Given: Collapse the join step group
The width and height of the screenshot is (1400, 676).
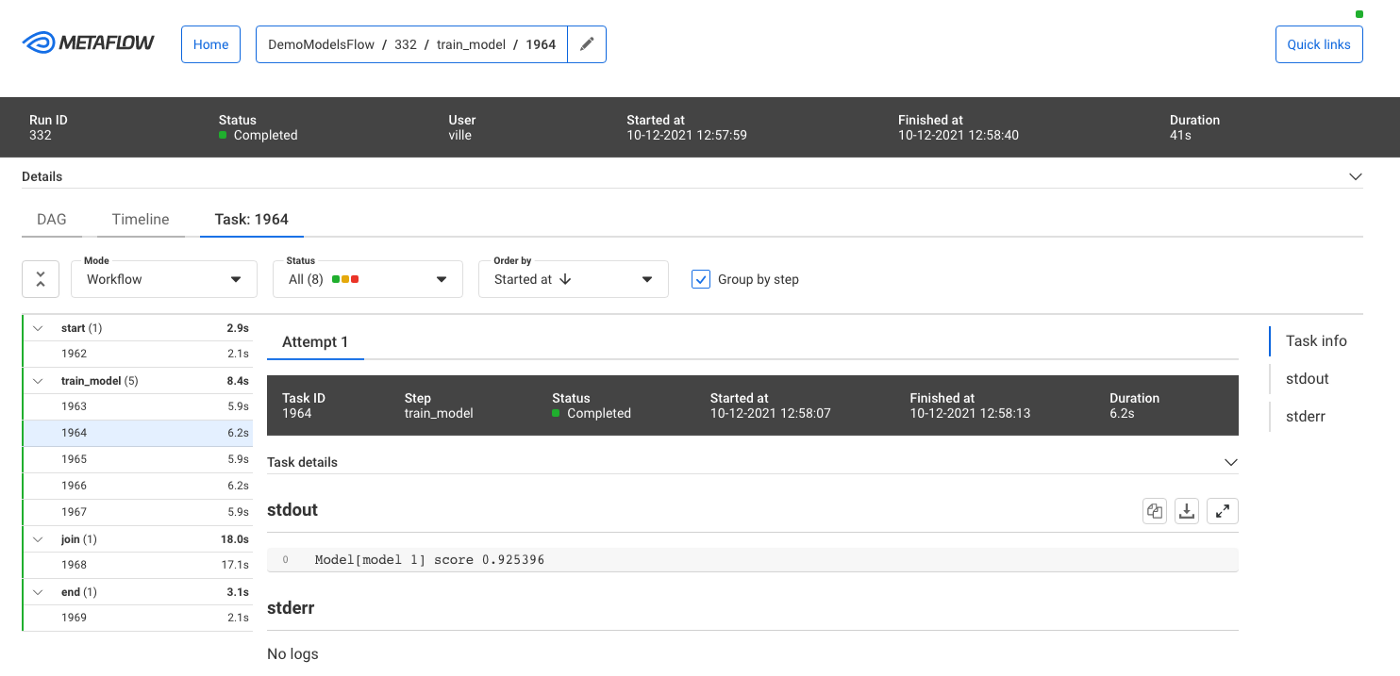Looking at the screenshot, I should coord(38,540).
